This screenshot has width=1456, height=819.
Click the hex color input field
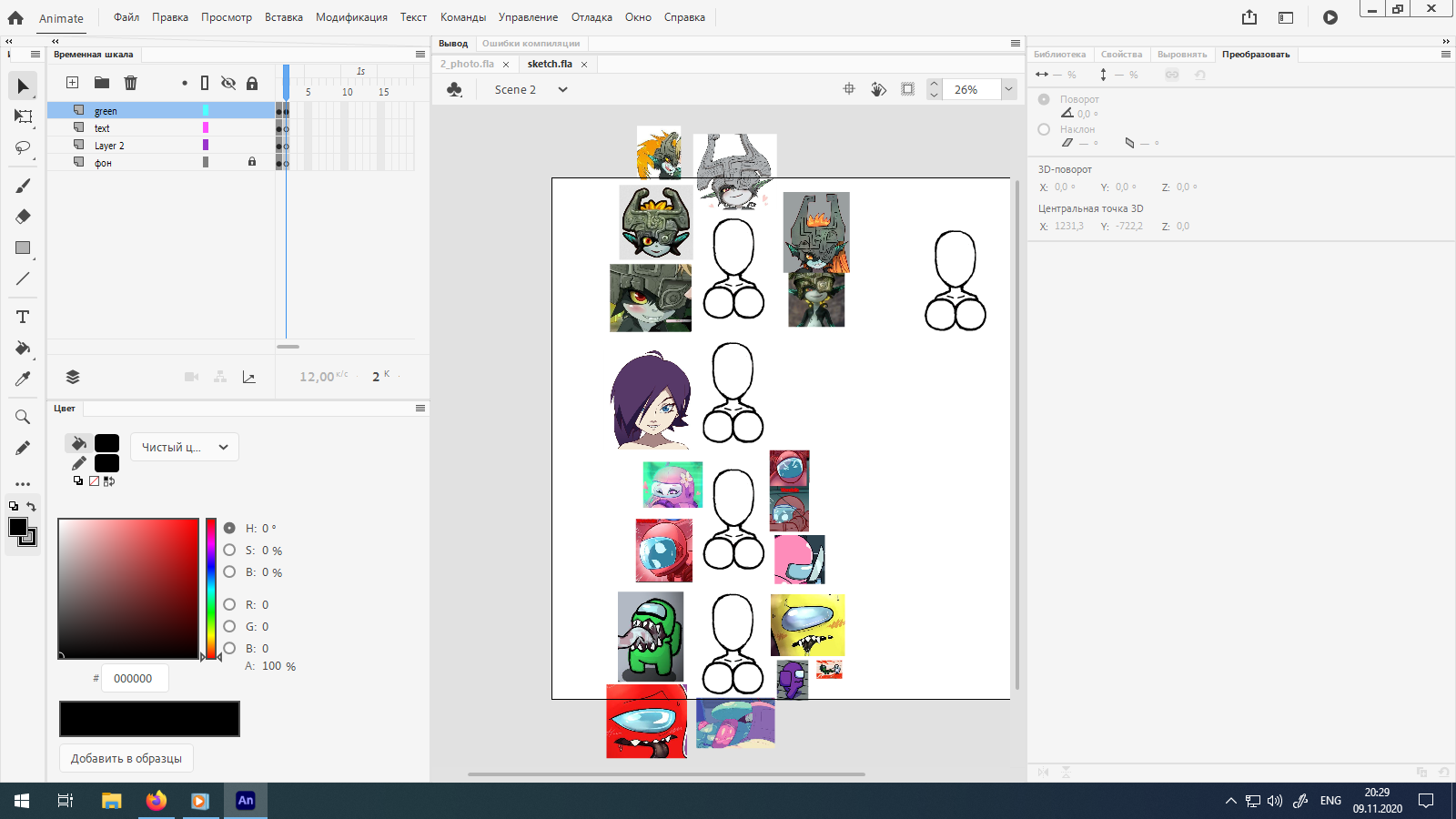[x=135, y=678]
